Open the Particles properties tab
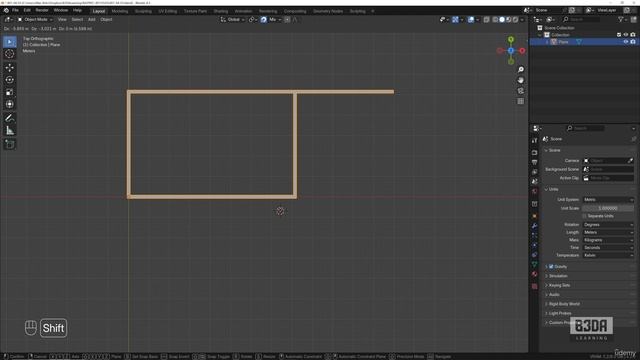640x360 pixels. click(x=535, y=236)
